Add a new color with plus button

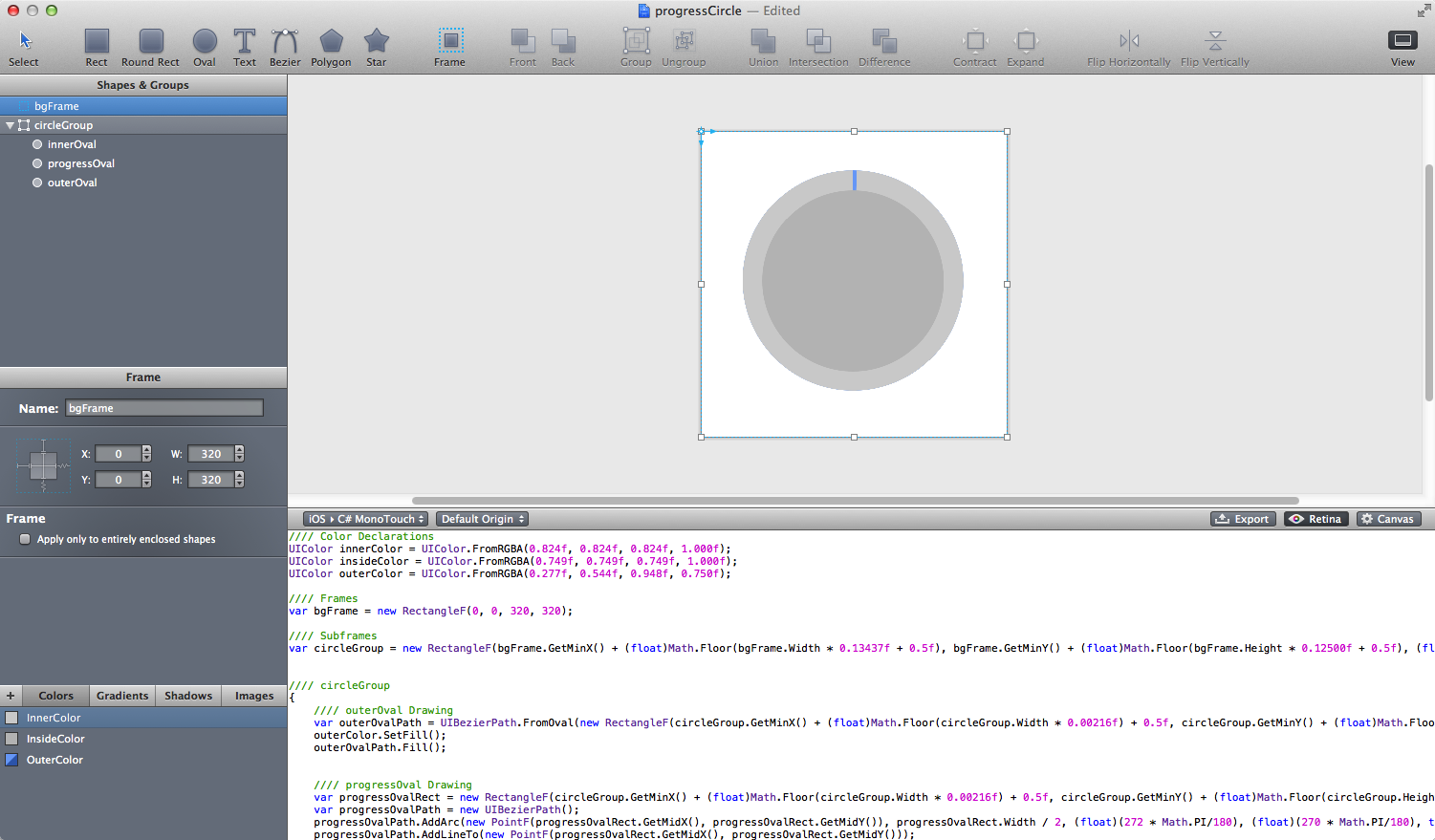click(x=11, y=696)
